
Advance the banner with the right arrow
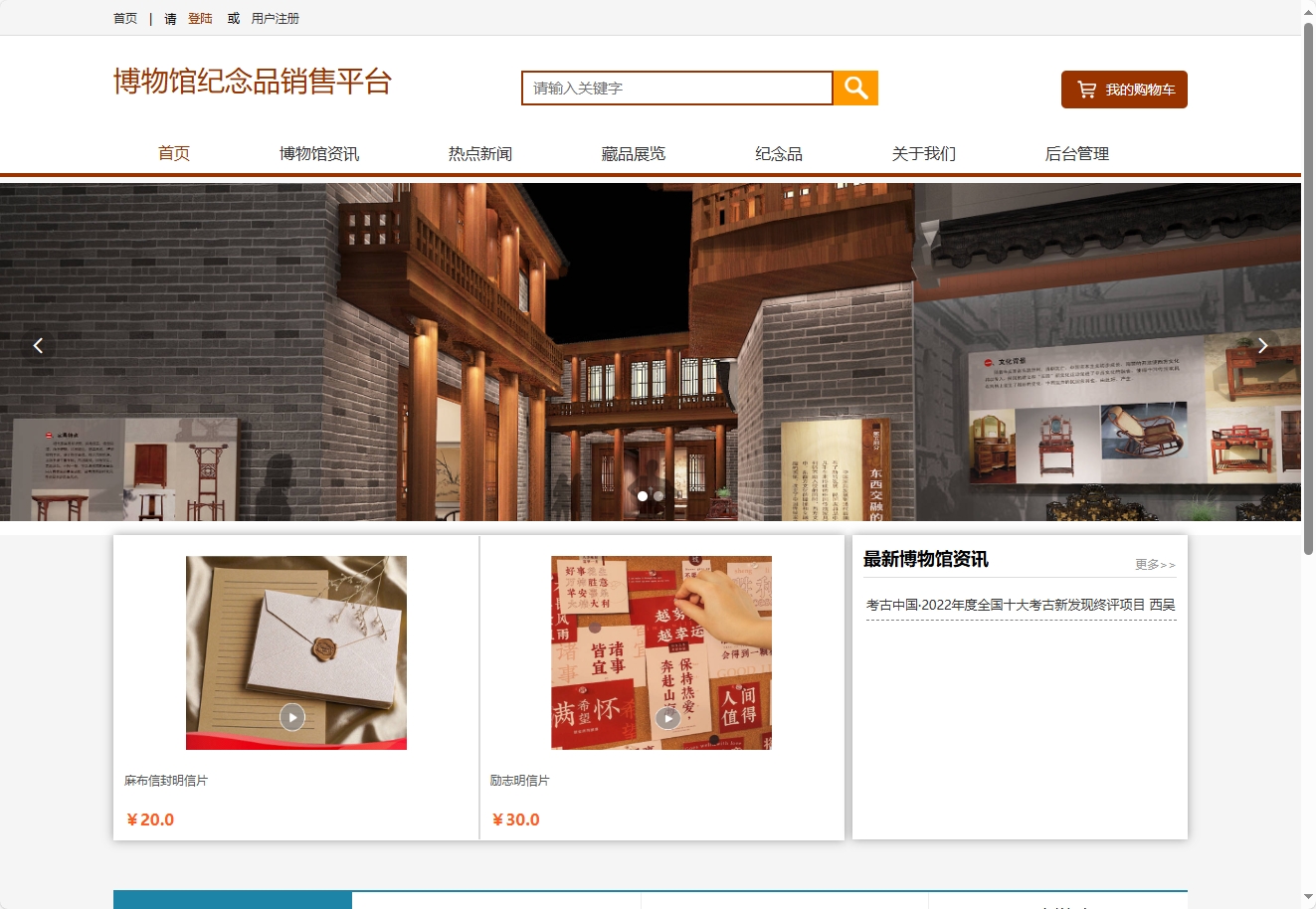click(x=1262, y=345)
